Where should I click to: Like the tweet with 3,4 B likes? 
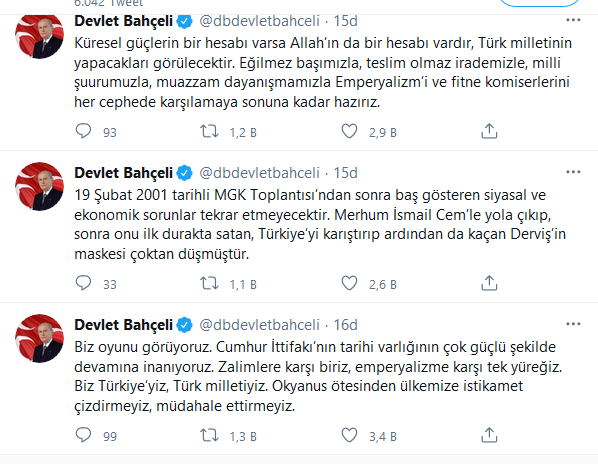[x=349, y=435]
